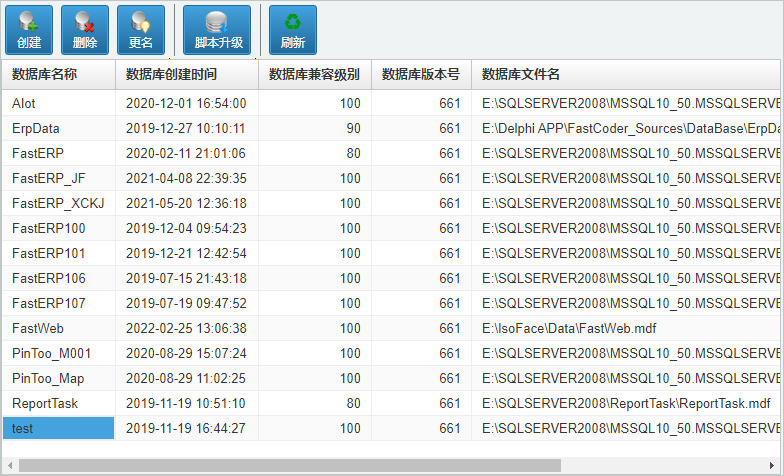Click the E:\IsoFace\Data\FastWeb.mdf file path
This screenshot has width=784, height=476.
click(x=569, y=328)
